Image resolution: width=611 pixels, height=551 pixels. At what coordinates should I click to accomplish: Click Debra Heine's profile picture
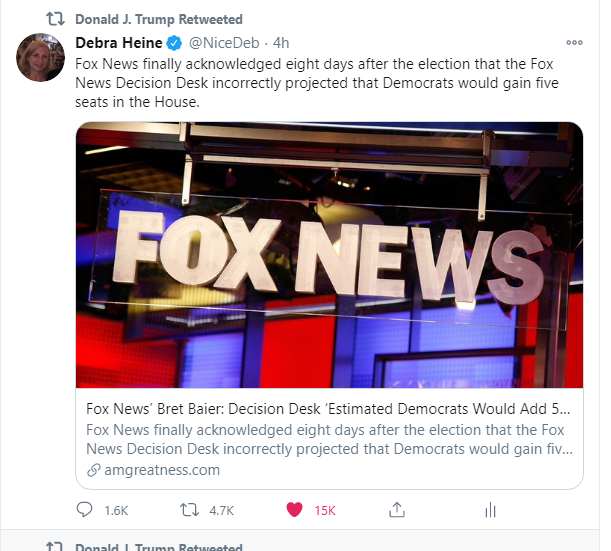click(x=40, y=57)
